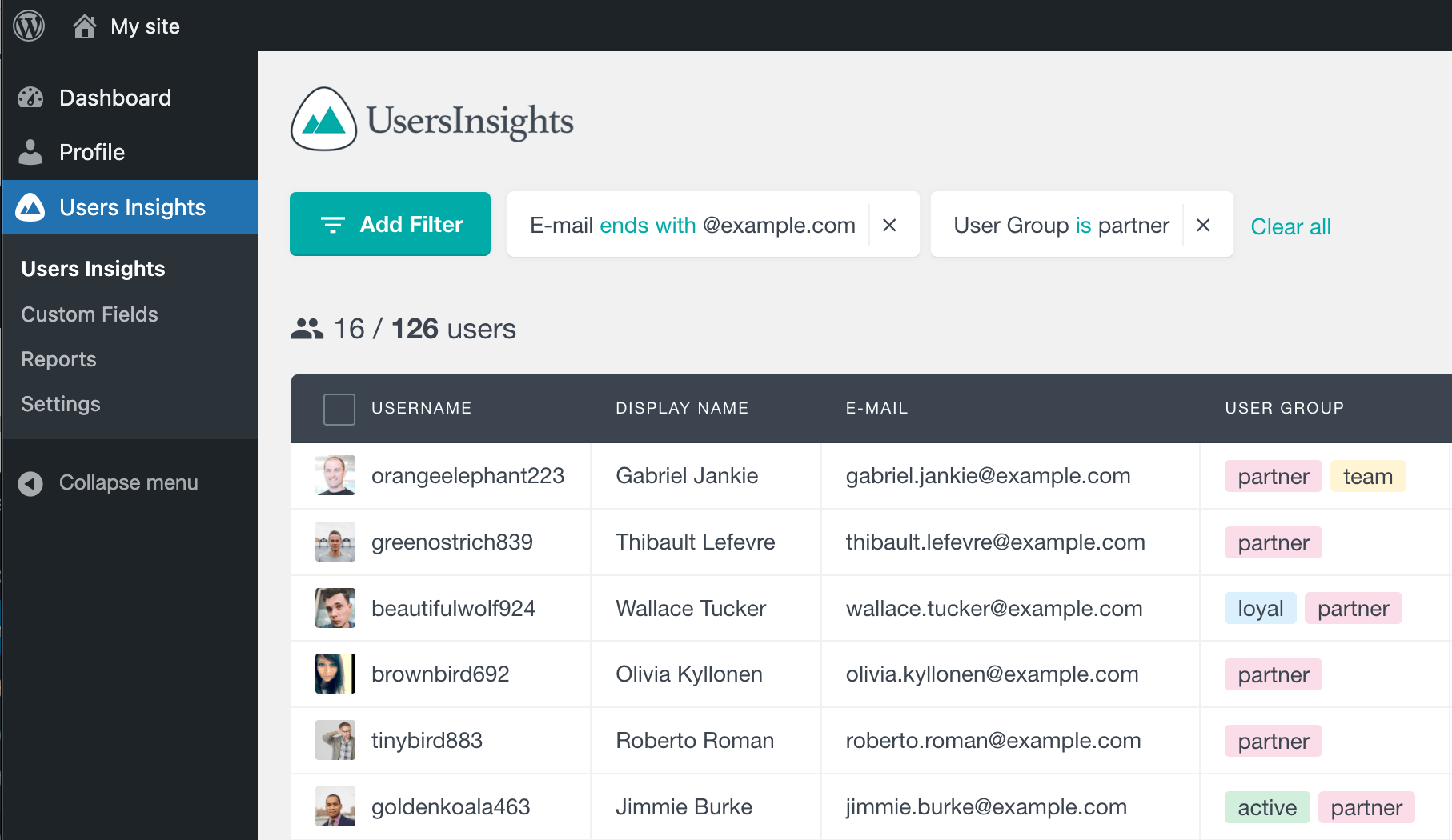Click display name Roberto Roman
The width and height of the screenshot is (1452, 840).
pyautogui.click(x=694, y=741)
